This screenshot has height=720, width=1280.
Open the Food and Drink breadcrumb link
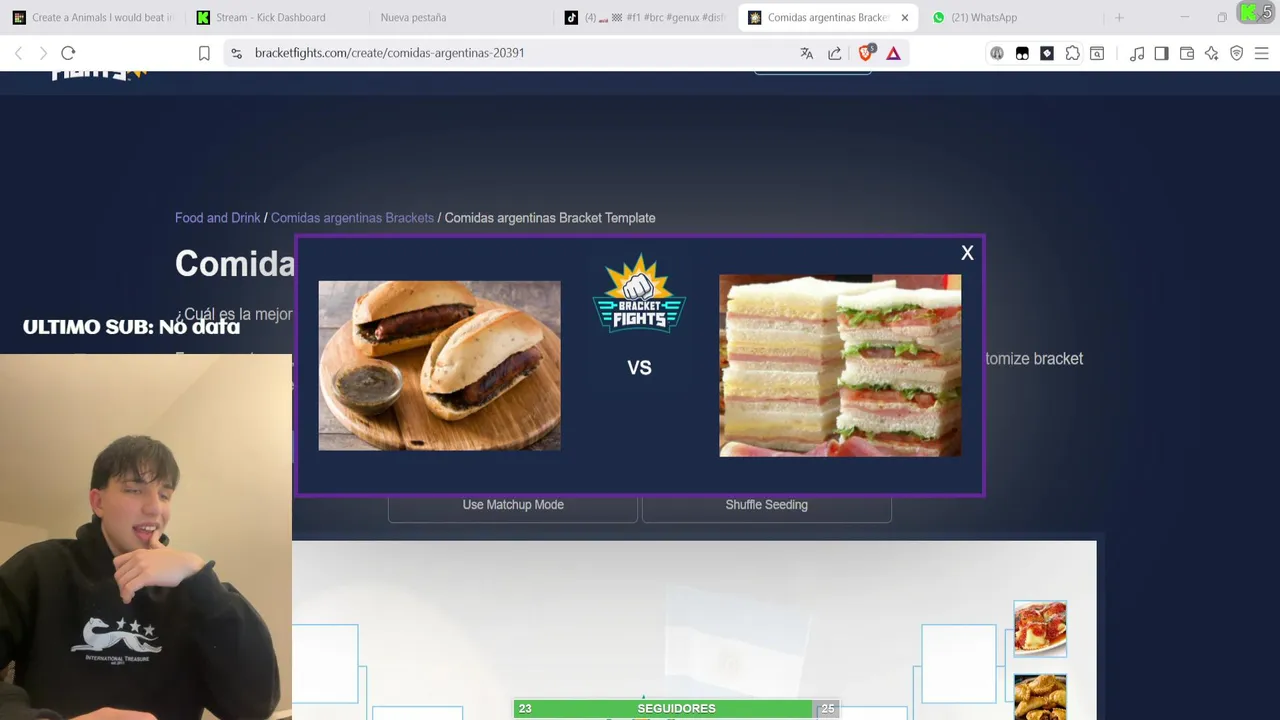click(217, 218)
